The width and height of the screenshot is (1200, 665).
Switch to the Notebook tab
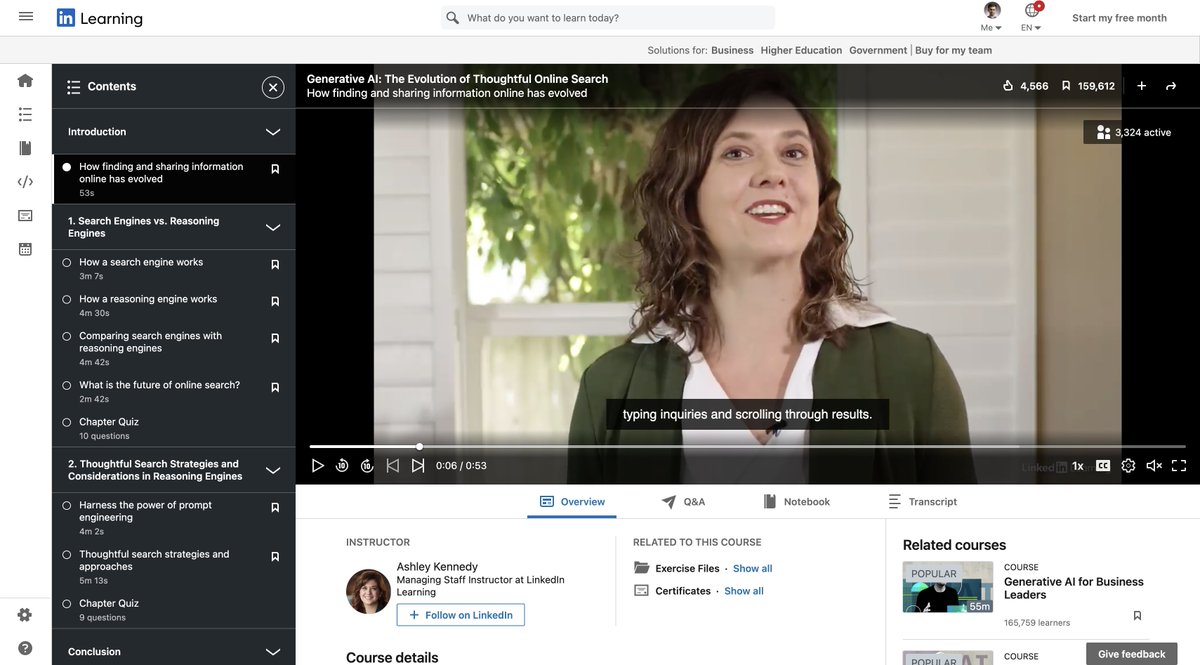point(796,502)
